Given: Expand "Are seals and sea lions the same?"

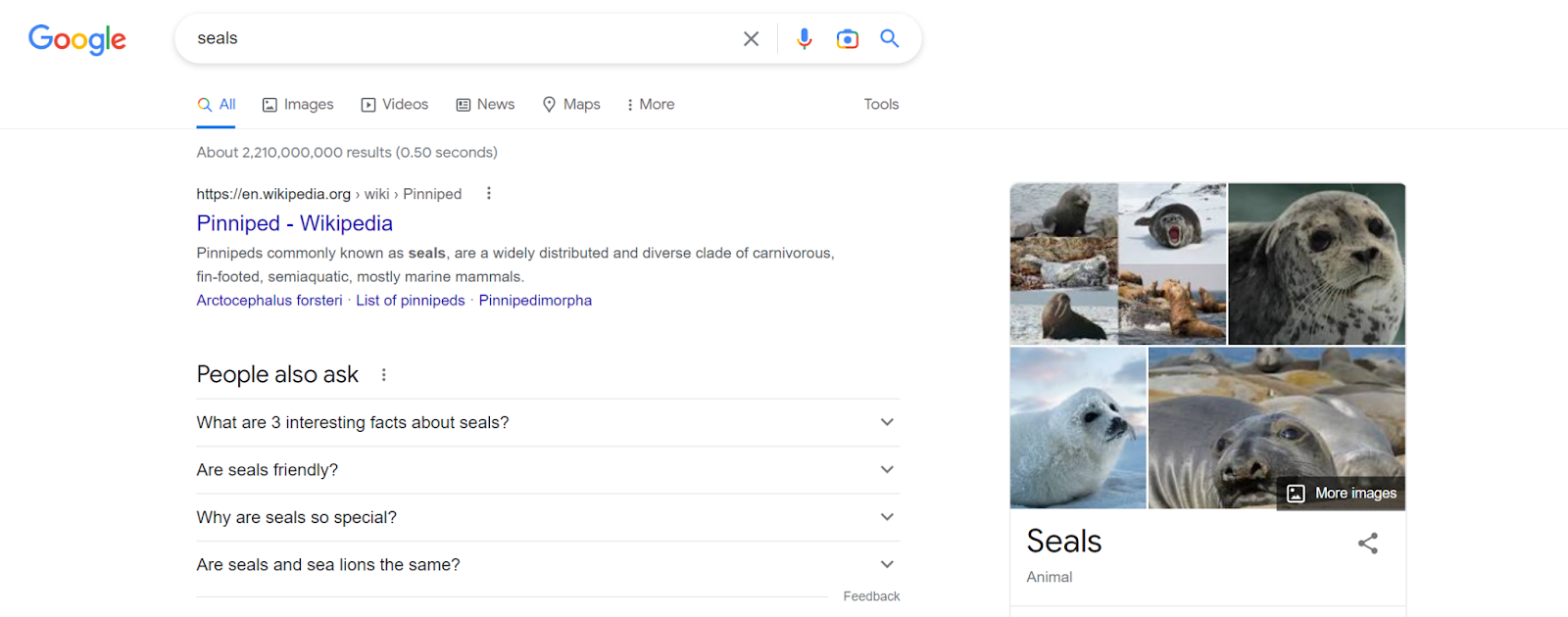Looking at the screenshot, I should 547,565.
